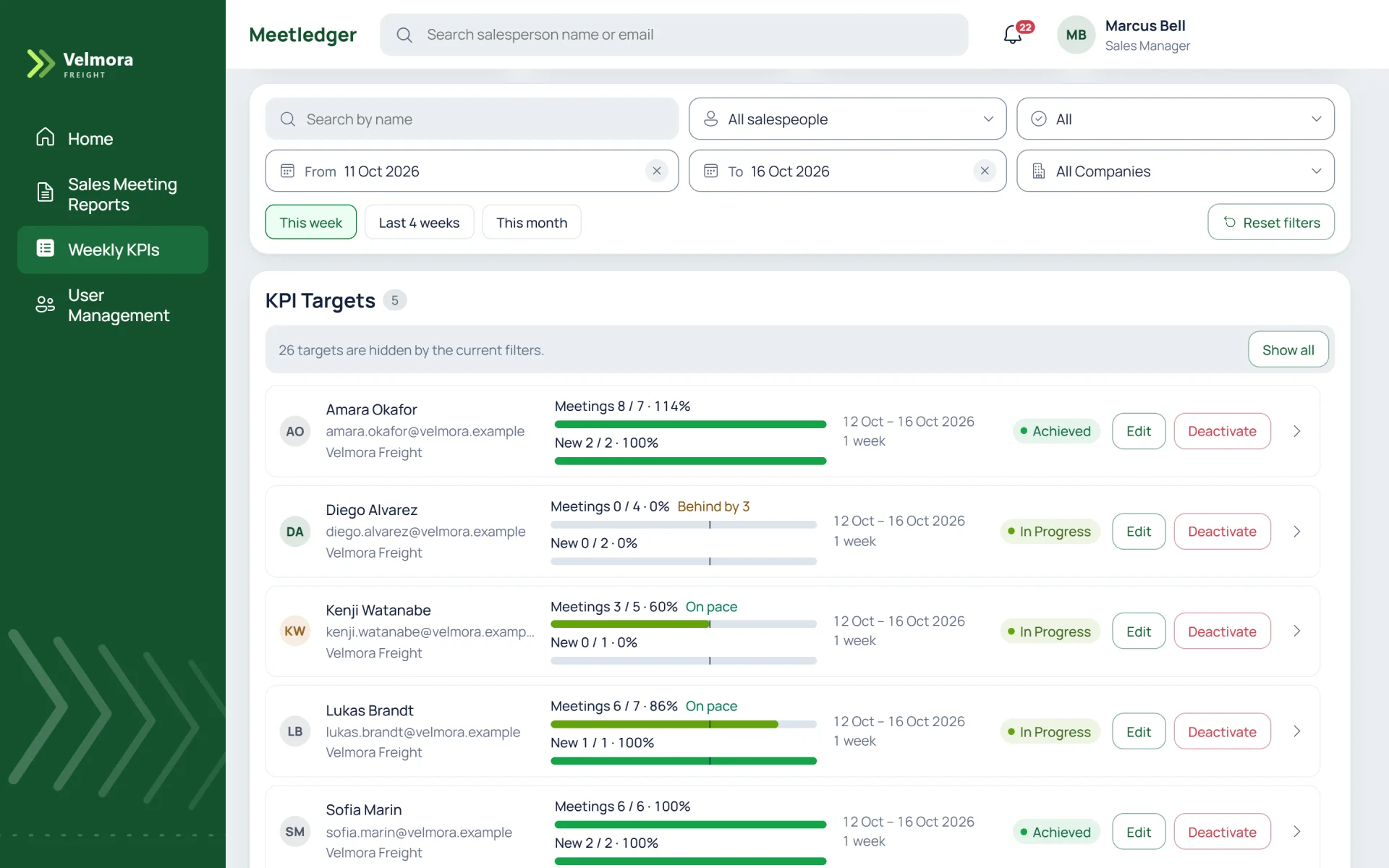This screenshot has height=868, width=1389.
Task: Click Sofia Marin's SM avatar
Action: [x=294, y=832]
